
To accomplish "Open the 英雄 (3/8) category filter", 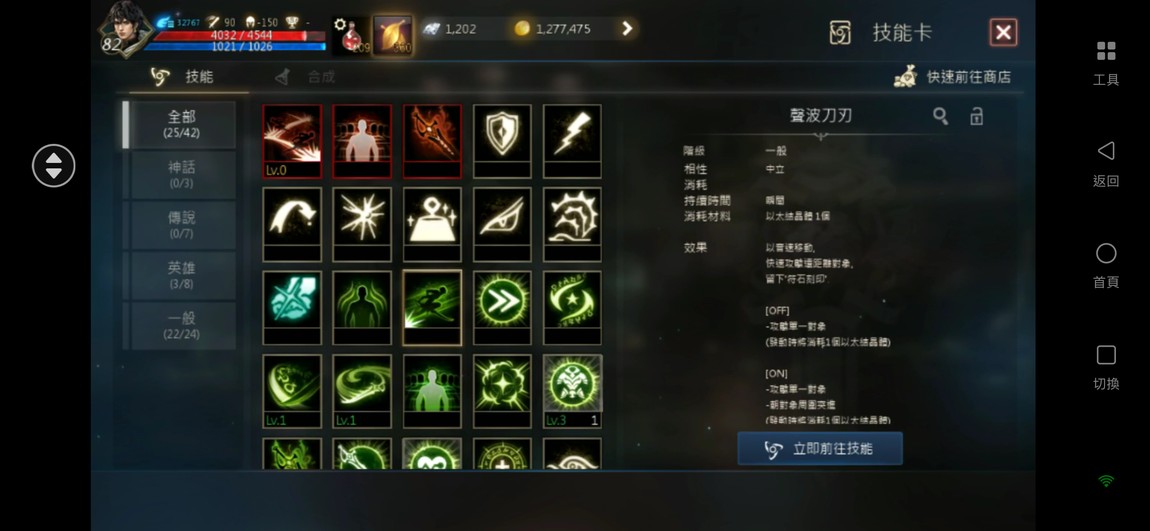I will coord(183,275).
